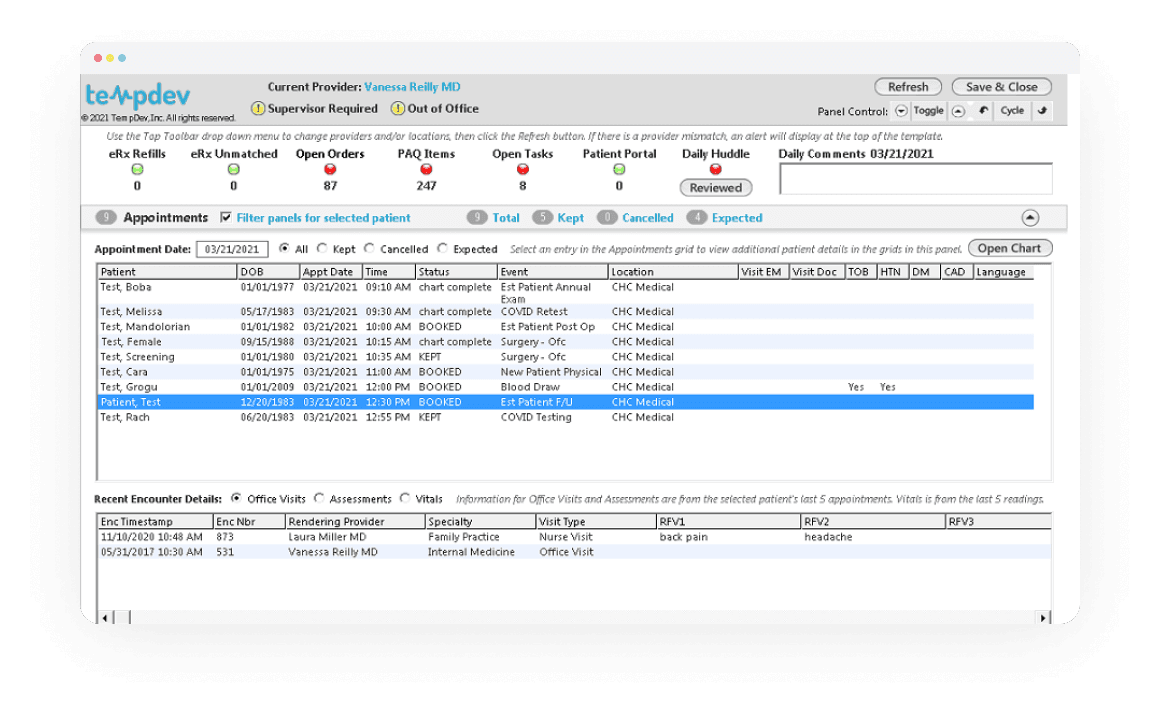Click the Supervisor Required warning icon

pos(258,109)
